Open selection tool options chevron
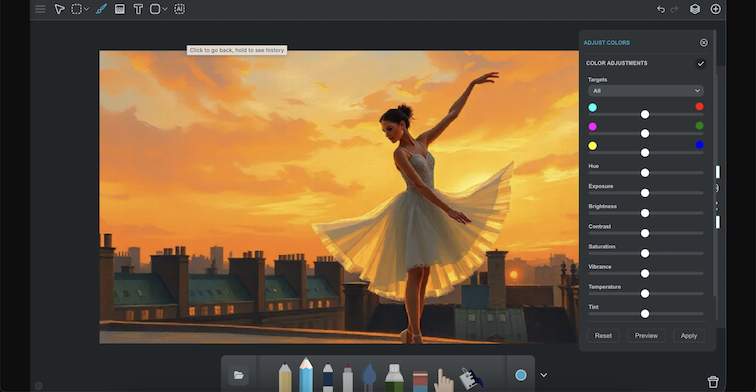The height and width of the screenshot is (392, 756). [x=86, y=9]
